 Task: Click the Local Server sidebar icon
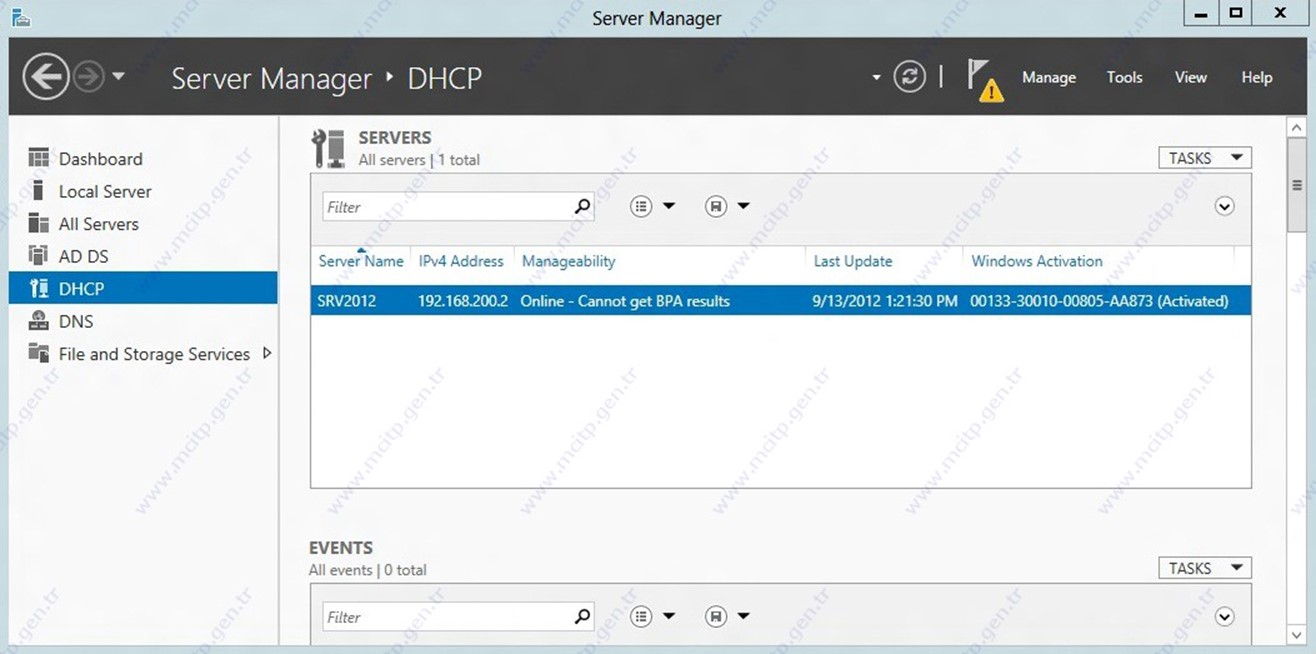pyautogui.click(x=38, y=190)
